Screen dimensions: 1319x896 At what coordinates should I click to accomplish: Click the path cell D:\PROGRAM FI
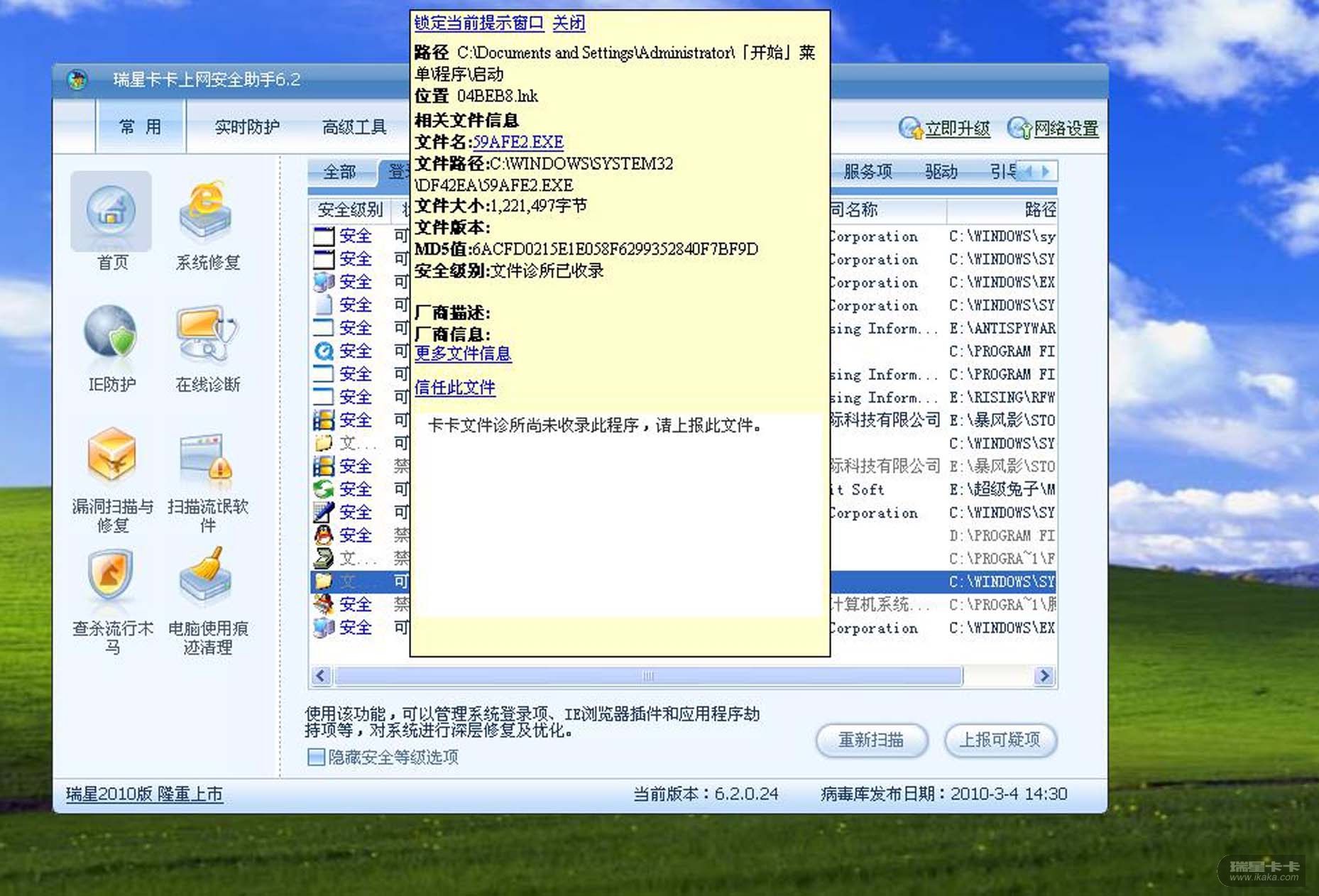1002,535
